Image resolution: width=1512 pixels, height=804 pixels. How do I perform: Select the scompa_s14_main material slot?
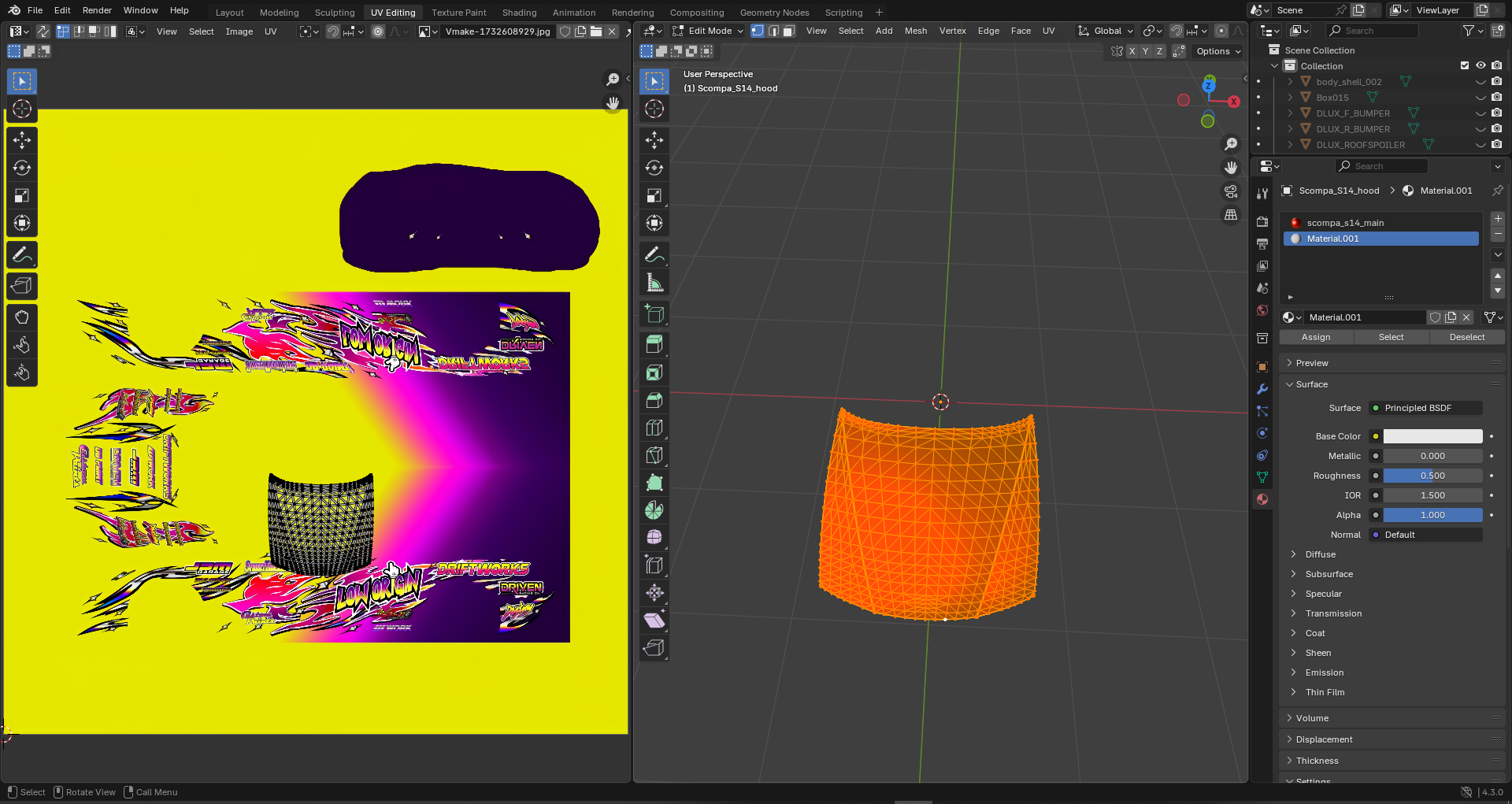[1380, 223]
